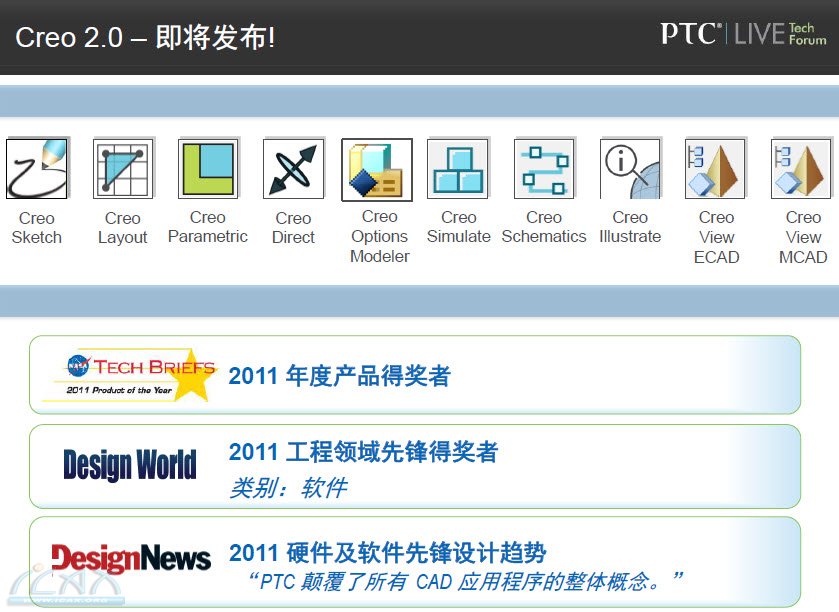Click the "Creo Illustrate" label
839x612 pixels.
(x=630, y=227)
